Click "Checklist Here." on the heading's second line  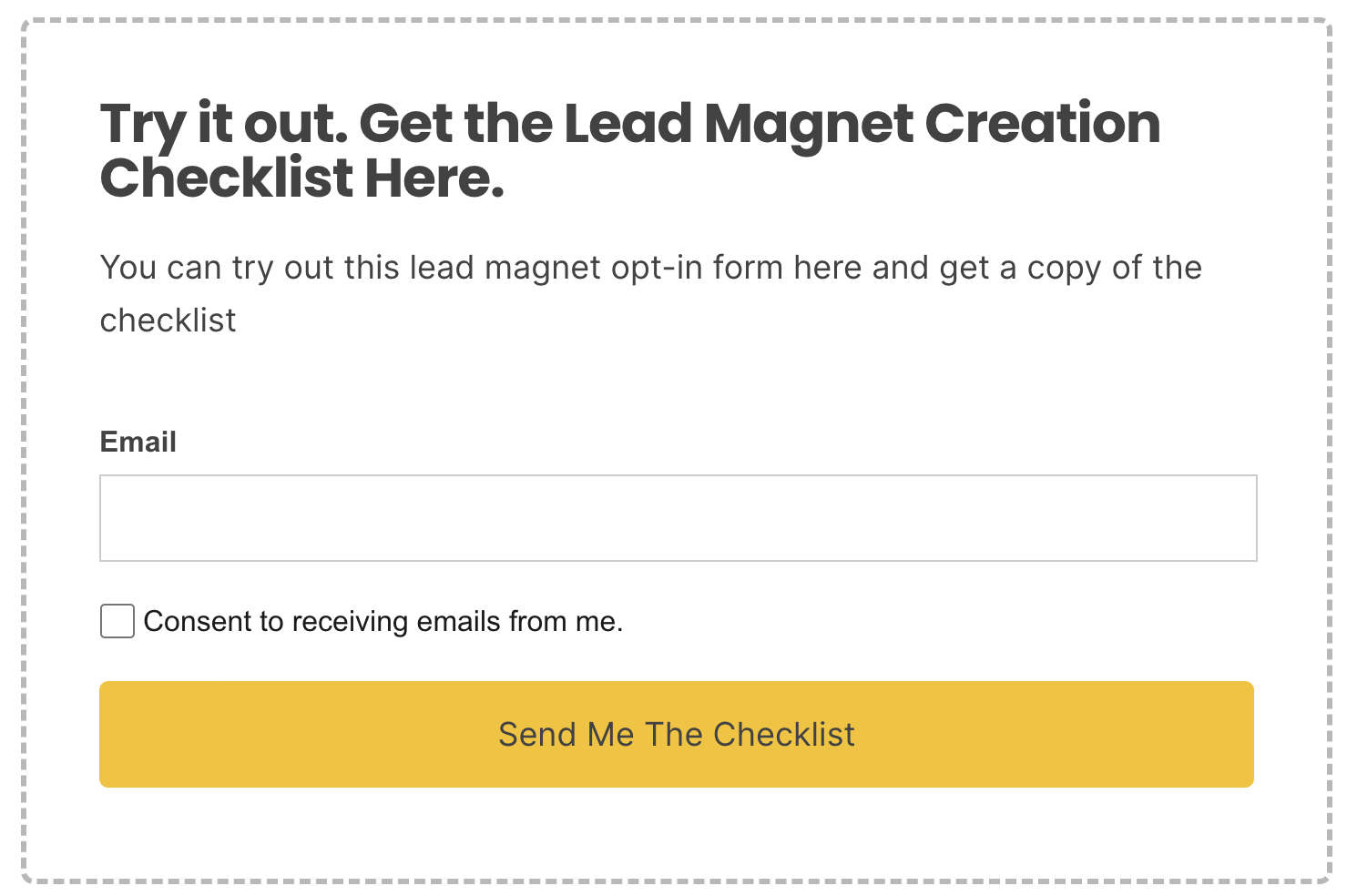click(301, 178)
